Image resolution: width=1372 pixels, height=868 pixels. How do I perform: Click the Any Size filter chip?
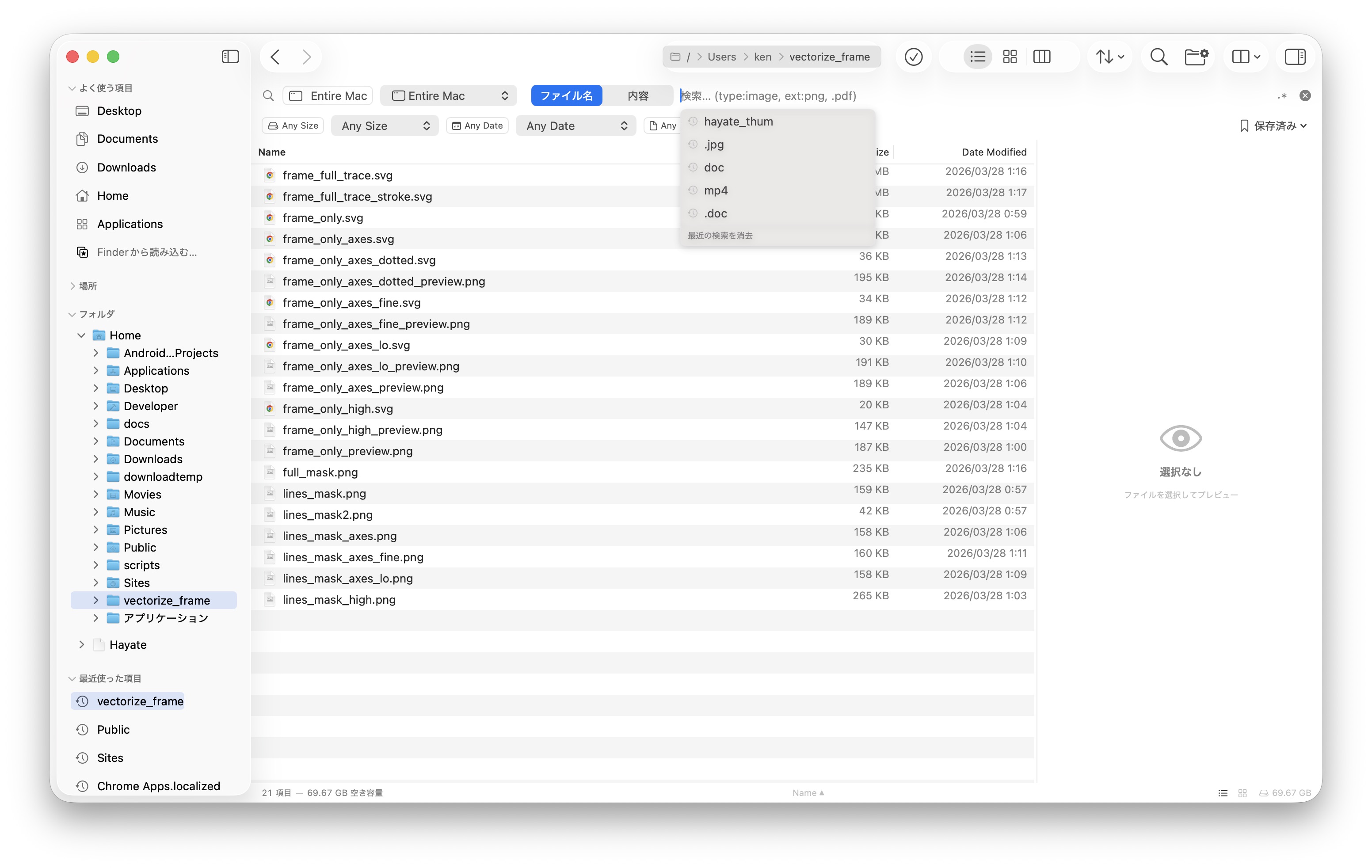click(293, 126)
